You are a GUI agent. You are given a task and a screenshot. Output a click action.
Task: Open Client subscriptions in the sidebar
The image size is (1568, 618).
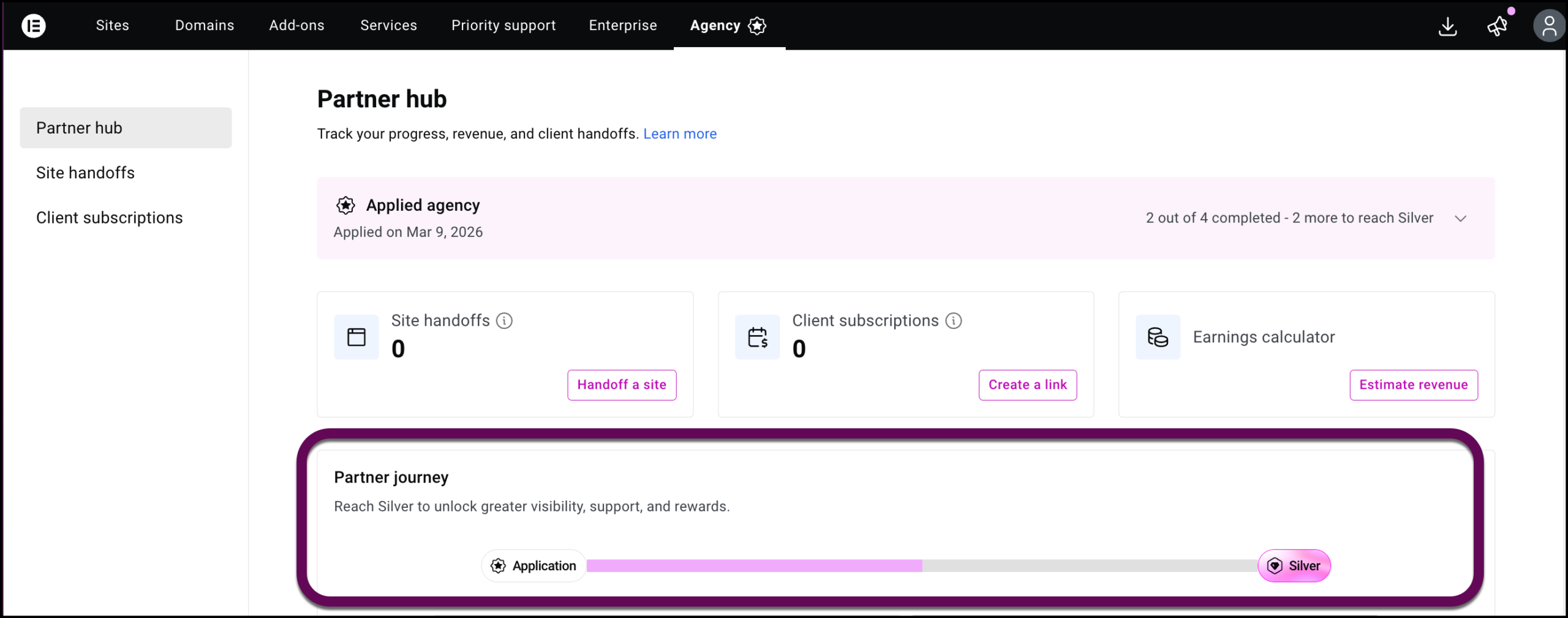(x=109, y=218)
